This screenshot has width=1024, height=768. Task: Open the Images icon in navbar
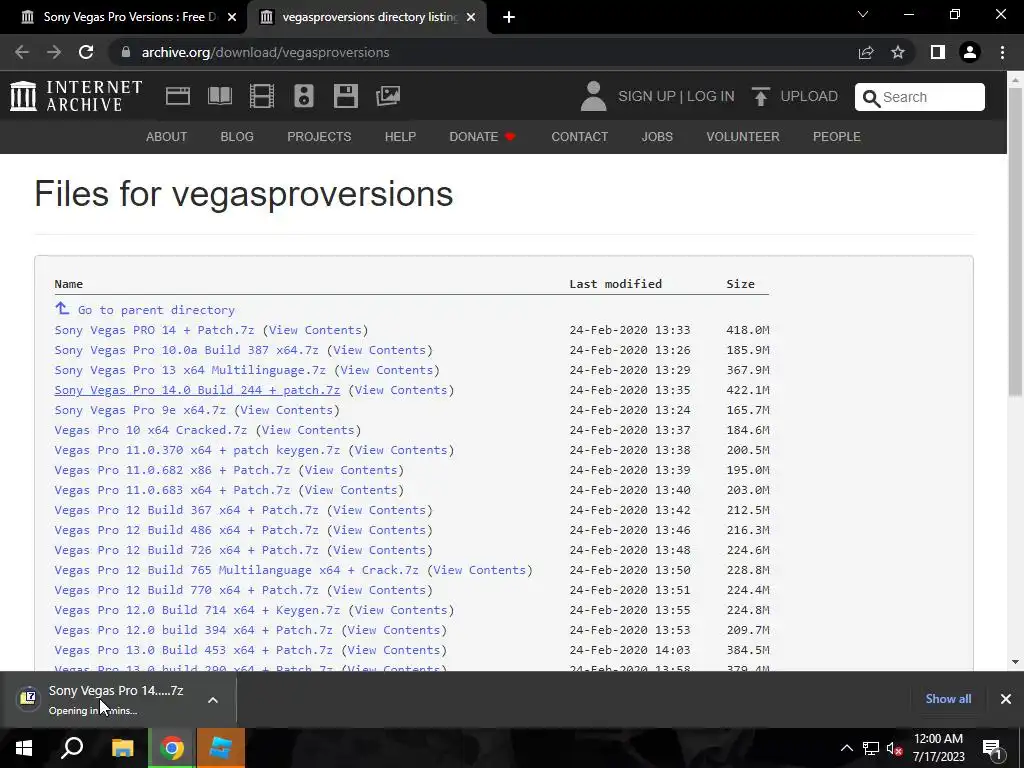click(388, 96)
